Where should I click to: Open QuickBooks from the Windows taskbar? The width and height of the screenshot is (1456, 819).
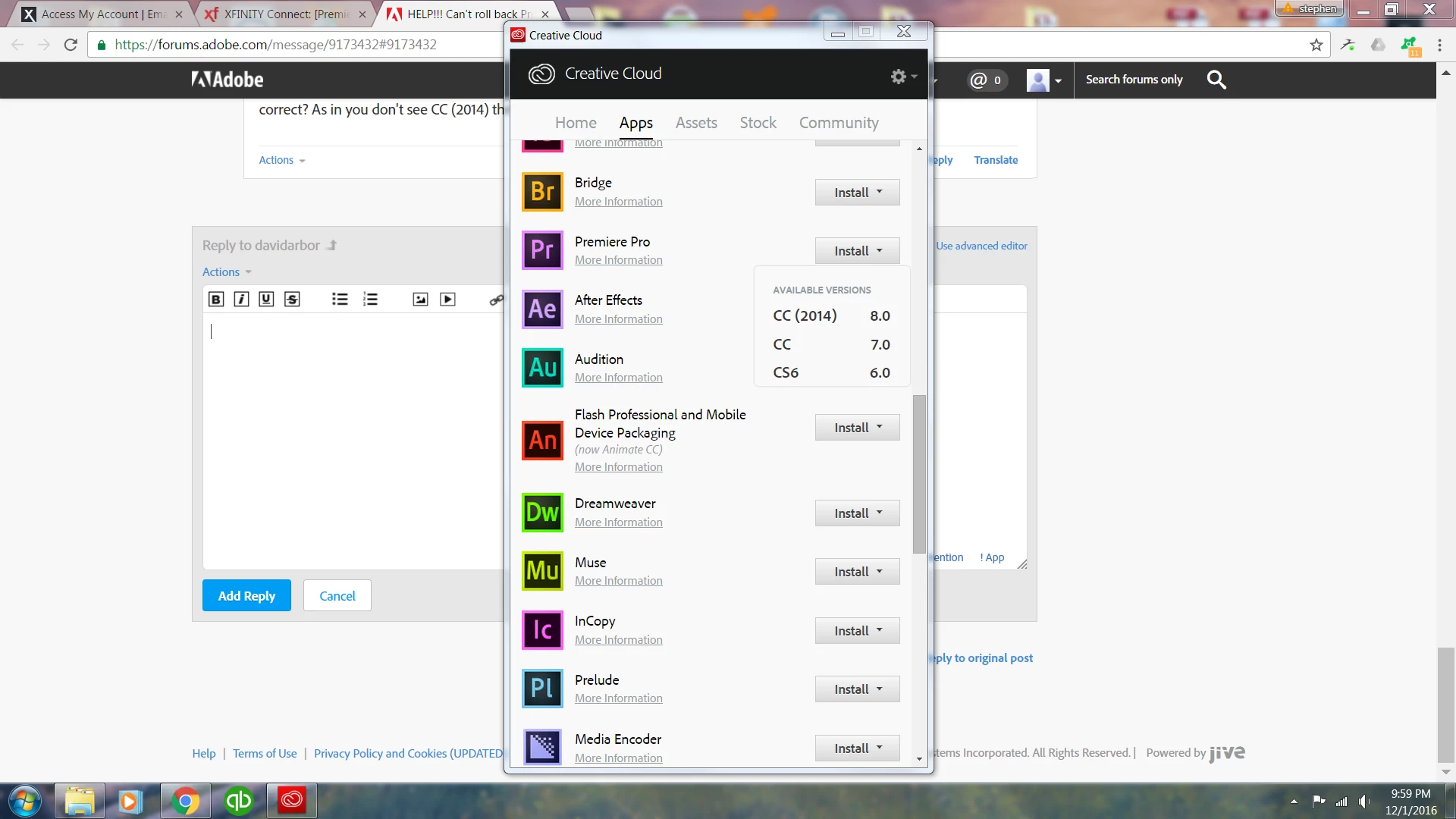(238, 801)
